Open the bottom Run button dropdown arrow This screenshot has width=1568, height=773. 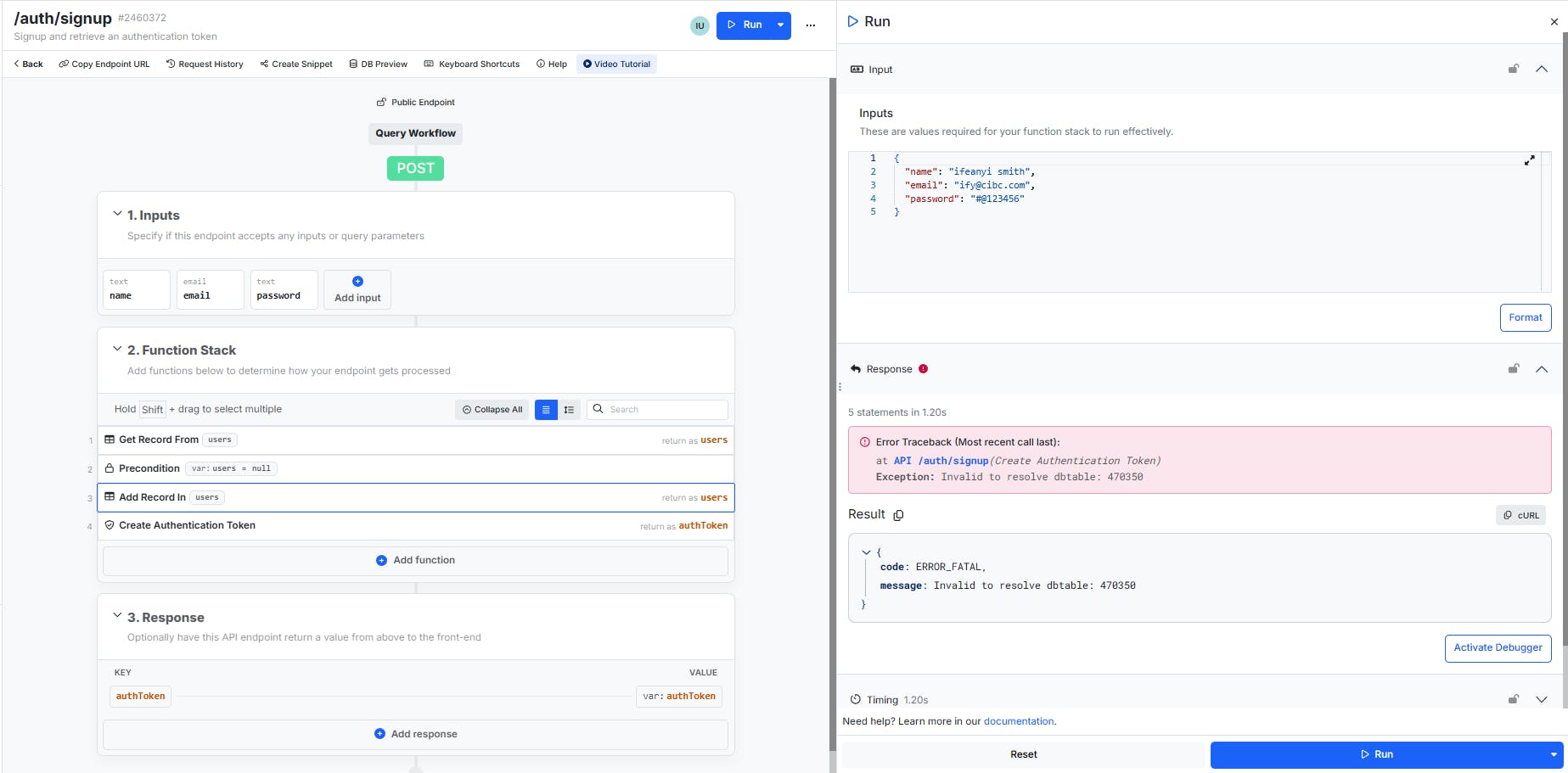pyautogui.click(x=1554, y=754)
